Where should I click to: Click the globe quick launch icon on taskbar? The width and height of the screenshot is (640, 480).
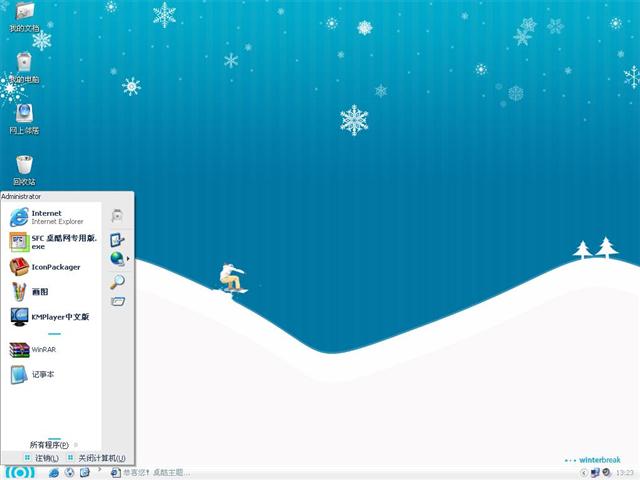[69, 473]
